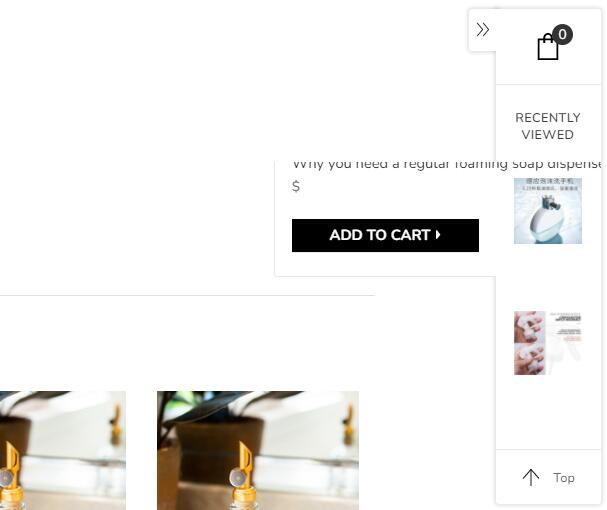Click the Top link text
The height and width of the screenshot is (510, 607).
point(564,478)
